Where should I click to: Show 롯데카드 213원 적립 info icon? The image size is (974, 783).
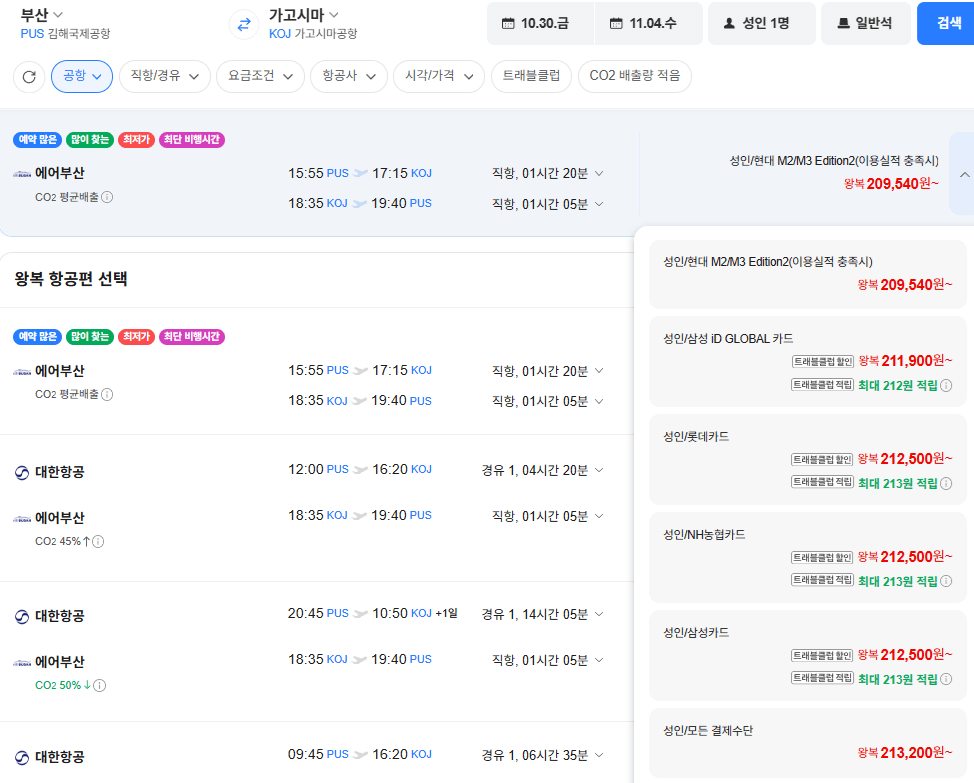[x=946, y=484]
